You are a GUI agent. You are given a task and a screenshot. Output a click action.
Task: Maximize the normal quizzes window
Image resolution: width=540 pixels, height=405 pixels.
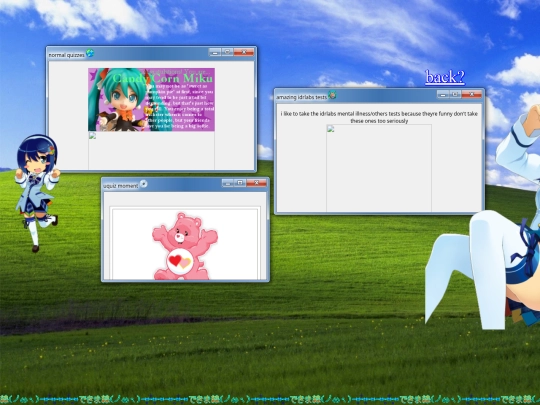(227, 52)
